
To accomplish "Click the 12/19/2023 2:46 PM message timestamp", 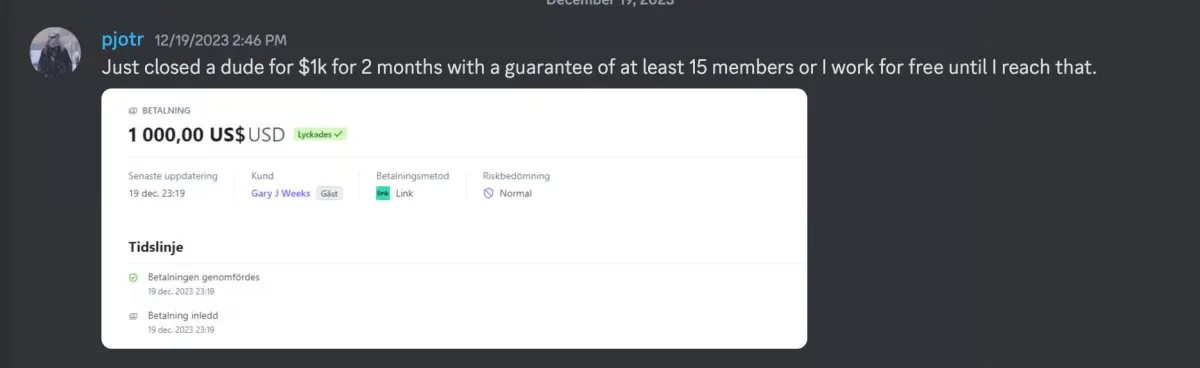I will (x=220, y=41).
